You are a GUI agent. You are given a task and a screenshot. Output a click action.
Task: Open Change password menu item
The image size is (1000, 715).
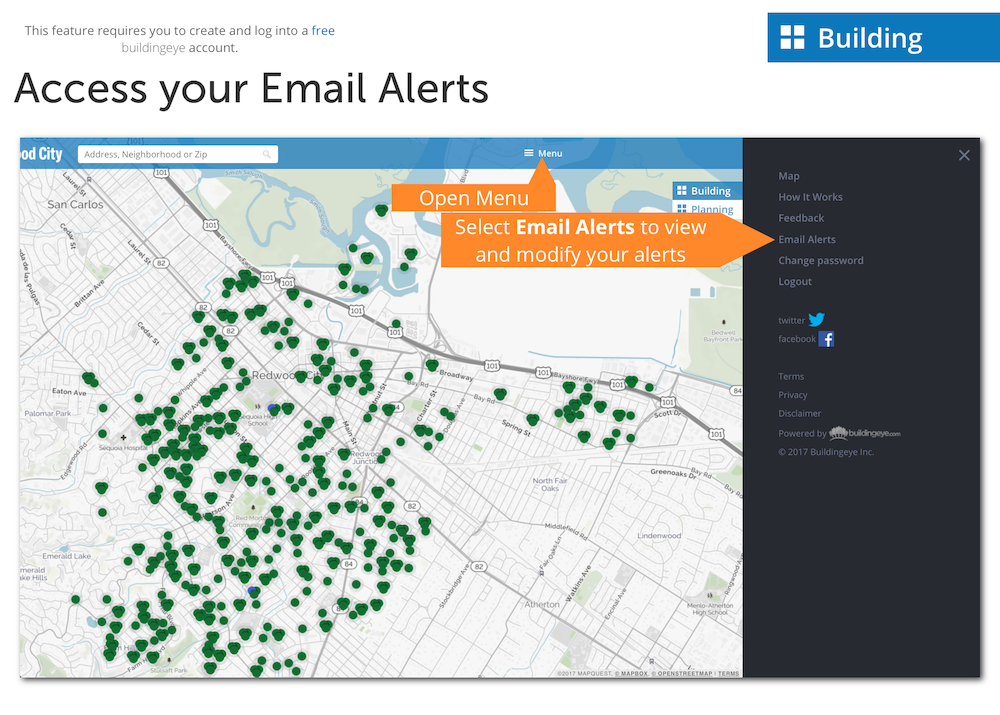tap(821, 261)
